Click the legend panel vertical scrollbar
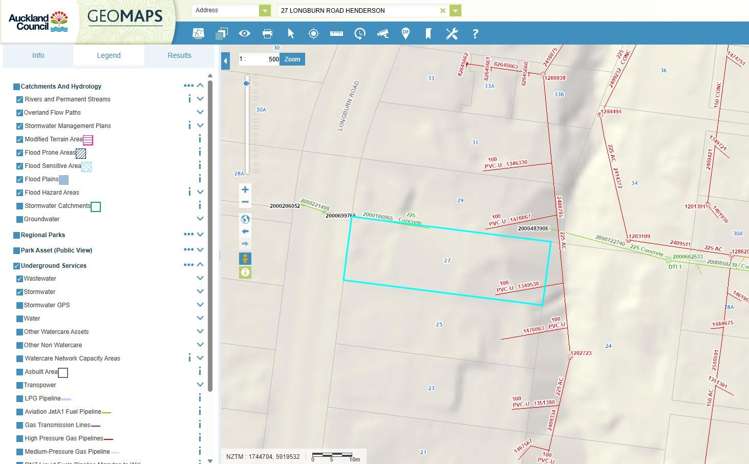Viewport: 749px width, 464px height. click(x=210, y=236)
